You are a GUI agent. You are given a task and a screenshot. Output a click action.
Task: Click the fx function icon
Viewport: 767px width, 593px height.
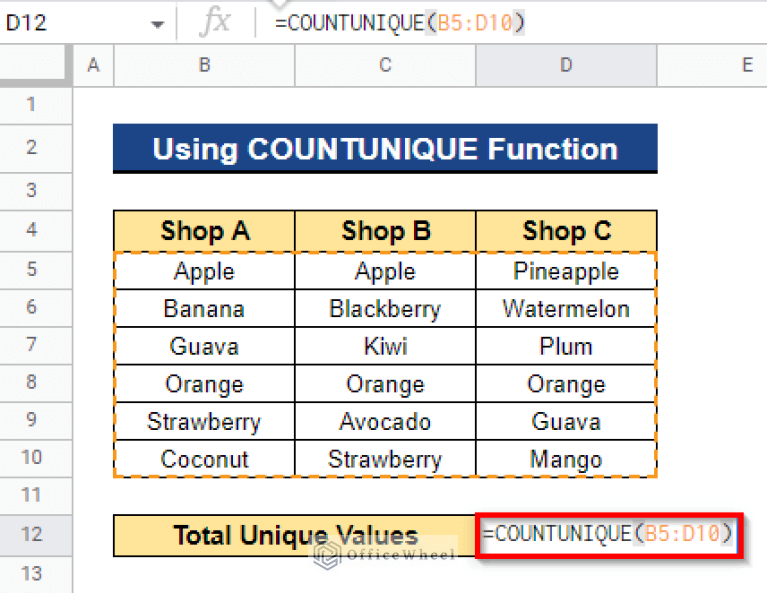pyautogui.click(x=214, y=23)
